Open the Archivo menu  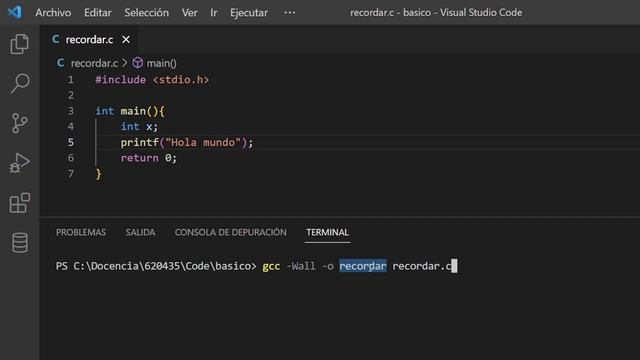(x=53, y=13)
